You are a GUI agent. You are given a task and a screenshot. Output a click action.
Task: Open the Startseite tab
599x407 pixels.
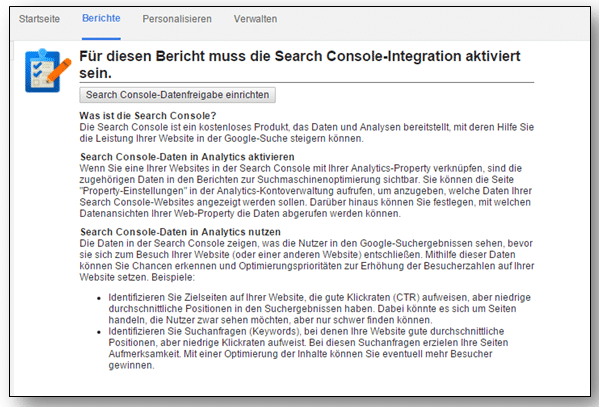tap(39, 19)
